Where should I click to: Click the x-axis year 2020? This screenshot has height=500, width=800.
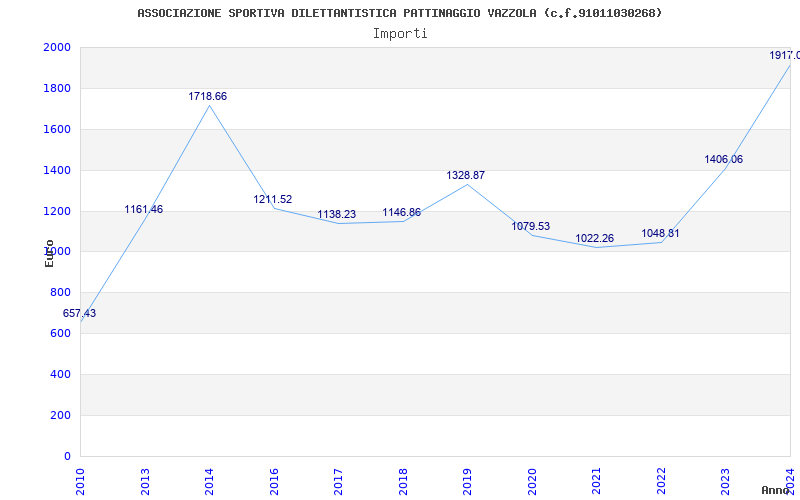coord(532,482)
